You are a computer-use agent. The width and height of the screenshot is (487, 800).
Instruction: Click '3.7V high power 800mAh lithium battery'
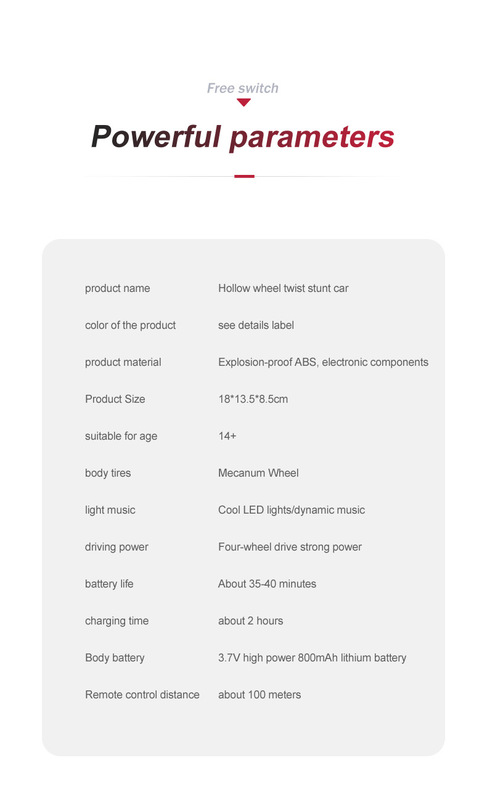pyautogui.click(x=312, y=658)
